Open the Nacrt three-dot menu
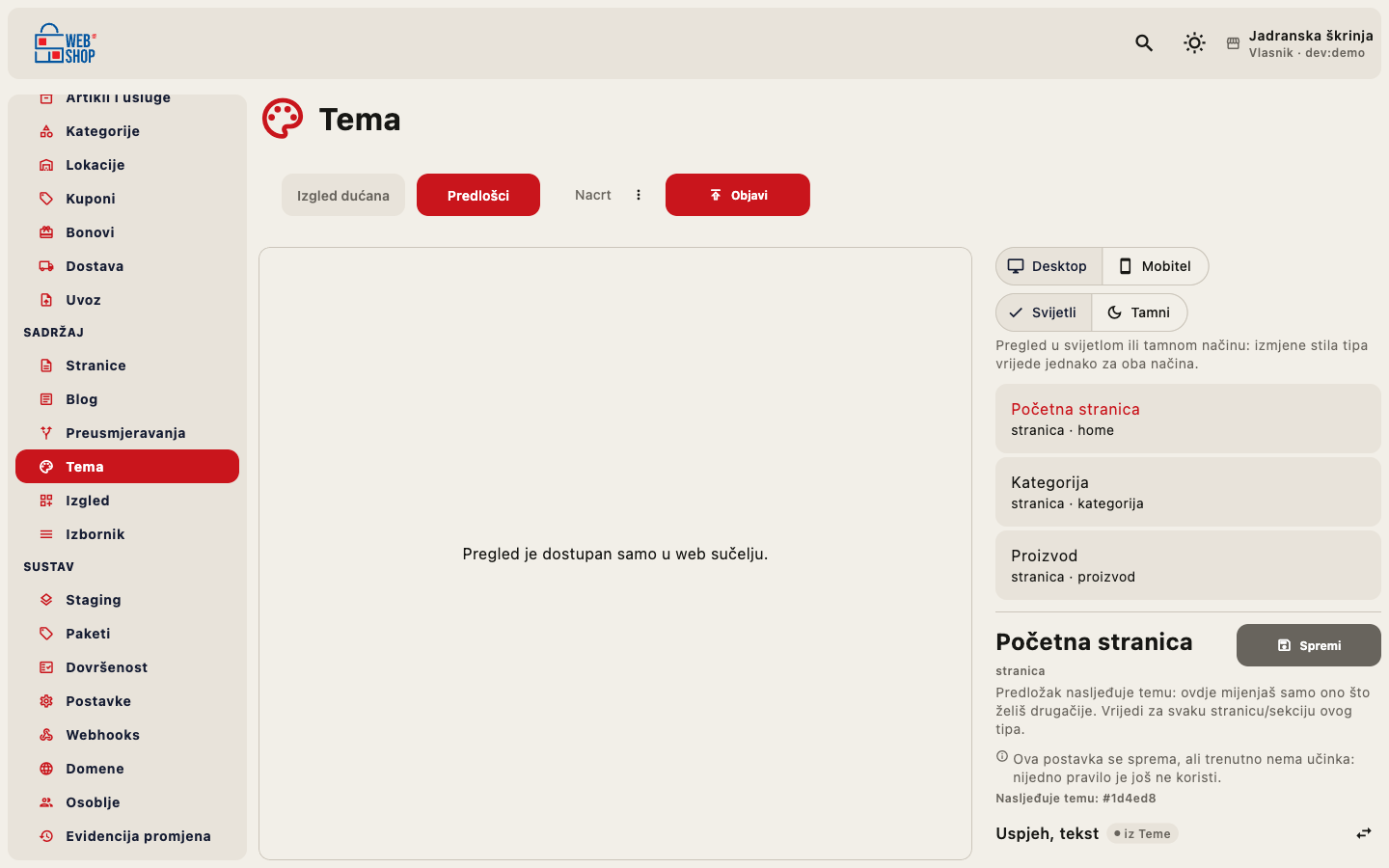This screenshot has height=868, width=1389. point(639,195)
